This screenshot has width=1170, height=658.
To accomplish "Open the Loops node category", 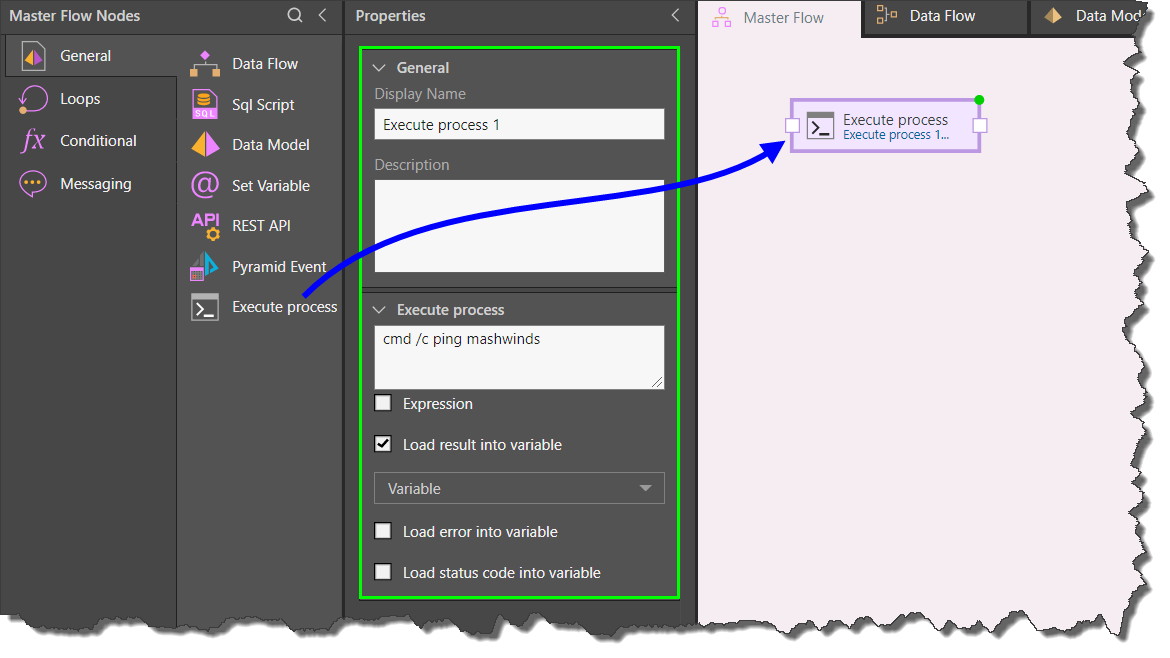I will tap(80, 99).
